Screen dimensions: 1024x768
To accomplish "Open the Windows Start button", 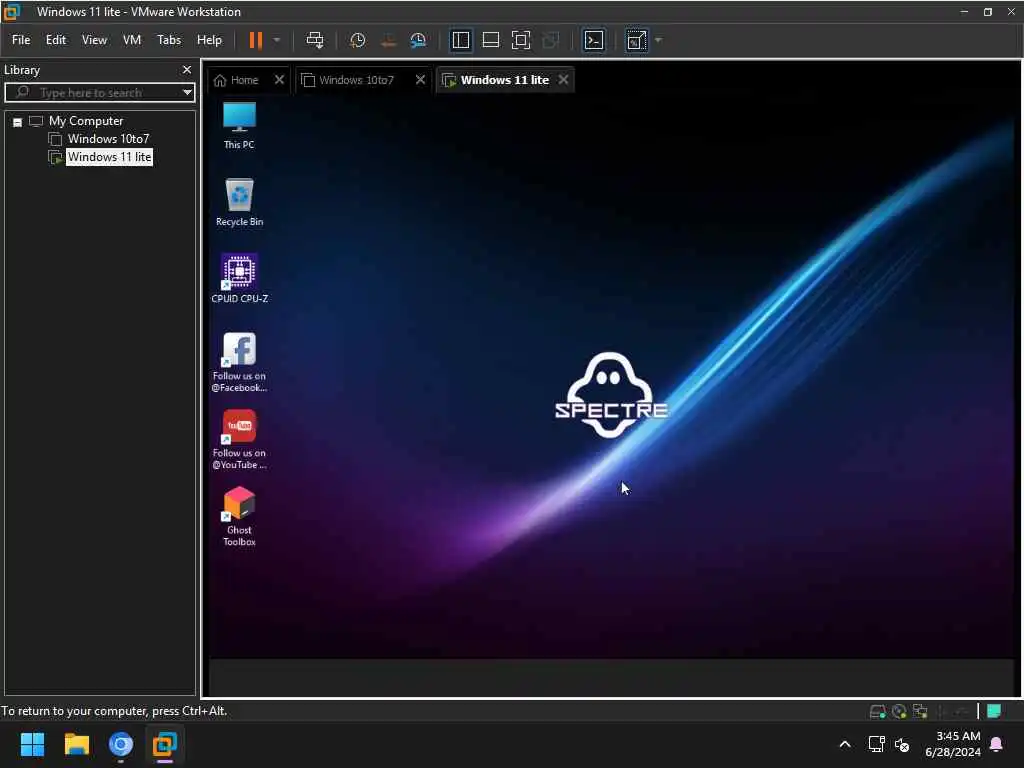I will [x=32, y=744].
